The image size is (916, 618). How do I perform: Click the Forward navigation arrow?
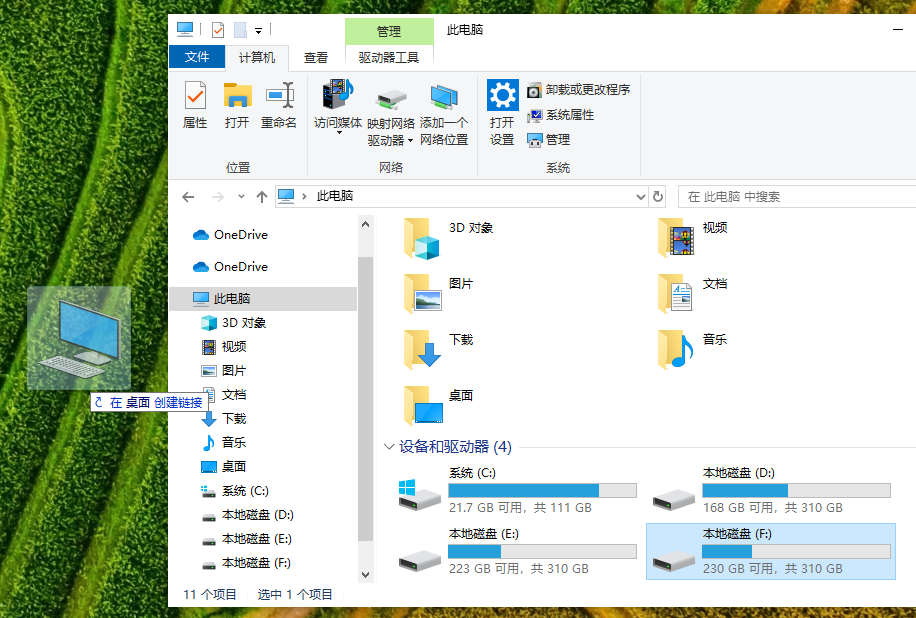[217, 197]
